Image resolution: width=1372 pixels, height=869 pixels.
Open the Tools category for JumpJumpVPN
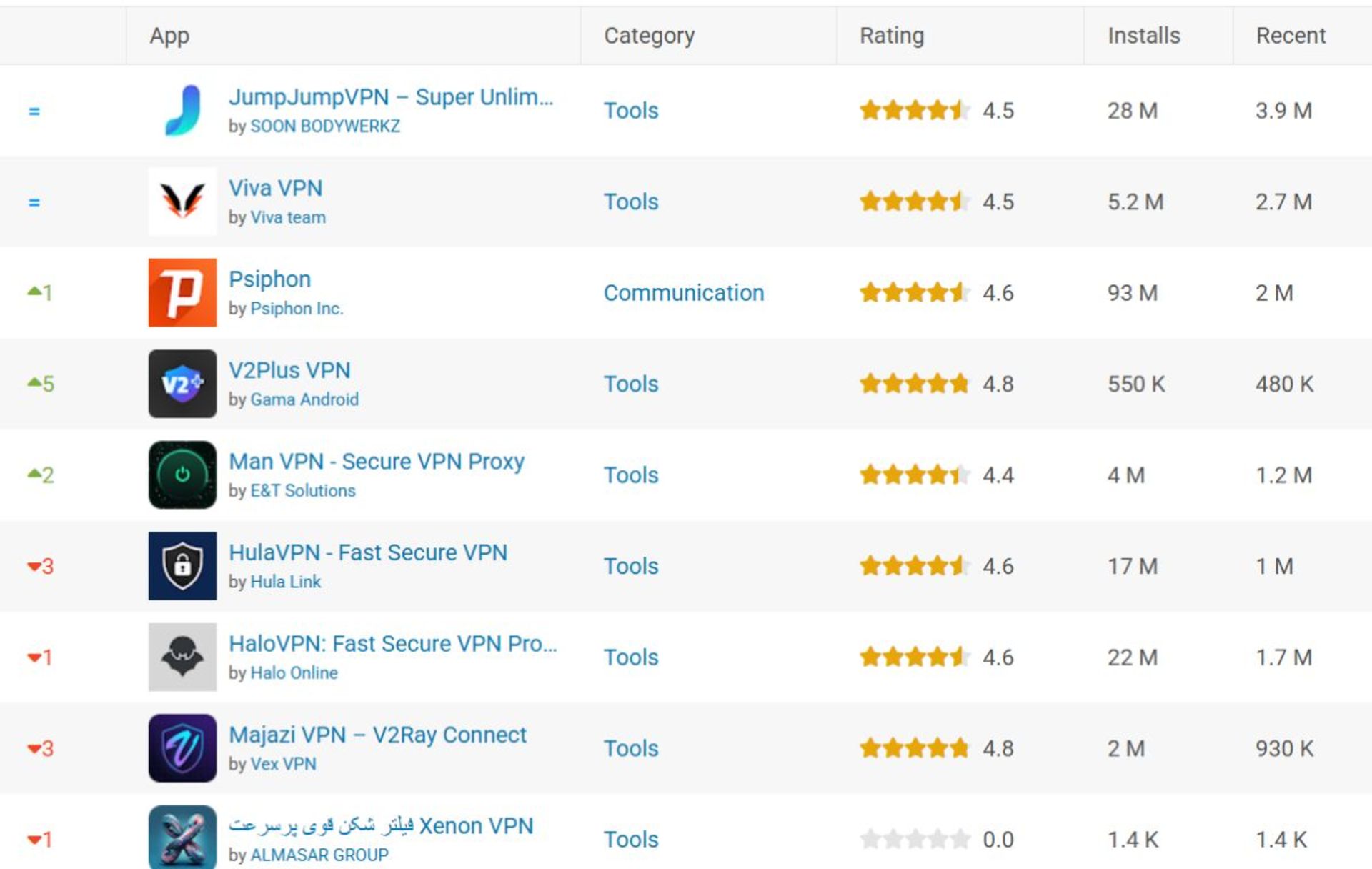[x=631, y=111]
